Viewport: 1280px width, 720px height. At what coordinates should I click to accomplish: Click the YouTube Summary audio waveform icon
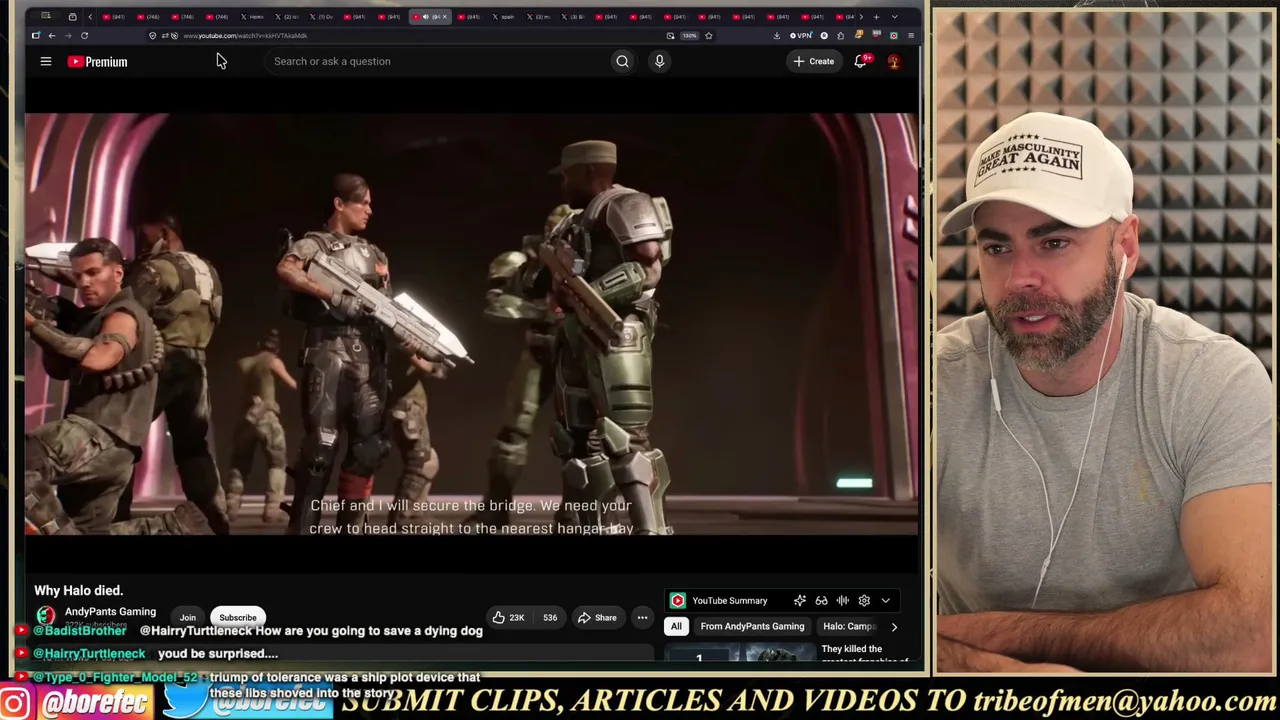click(842, 601)
